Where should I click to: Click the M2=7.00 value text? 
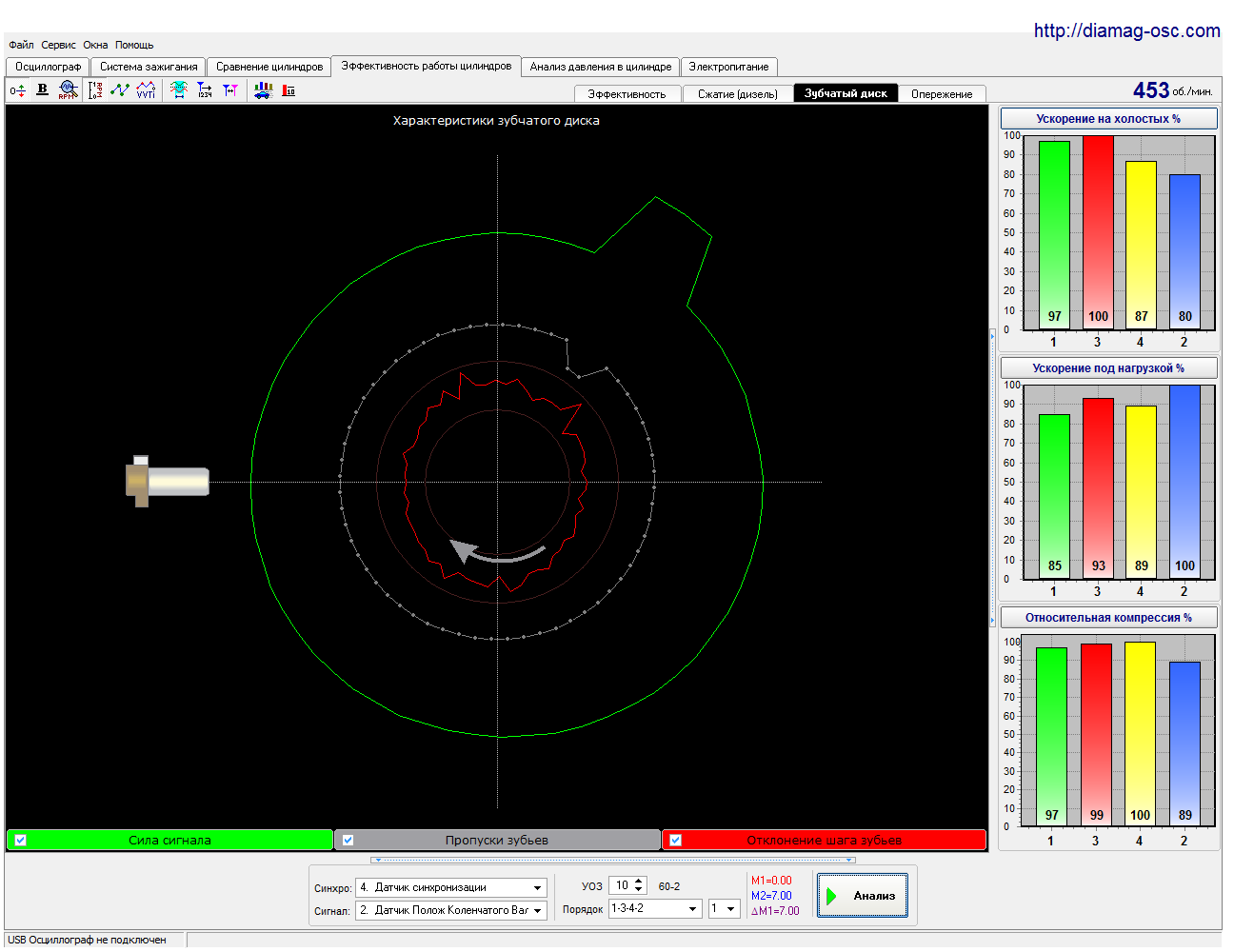(771, 896)
